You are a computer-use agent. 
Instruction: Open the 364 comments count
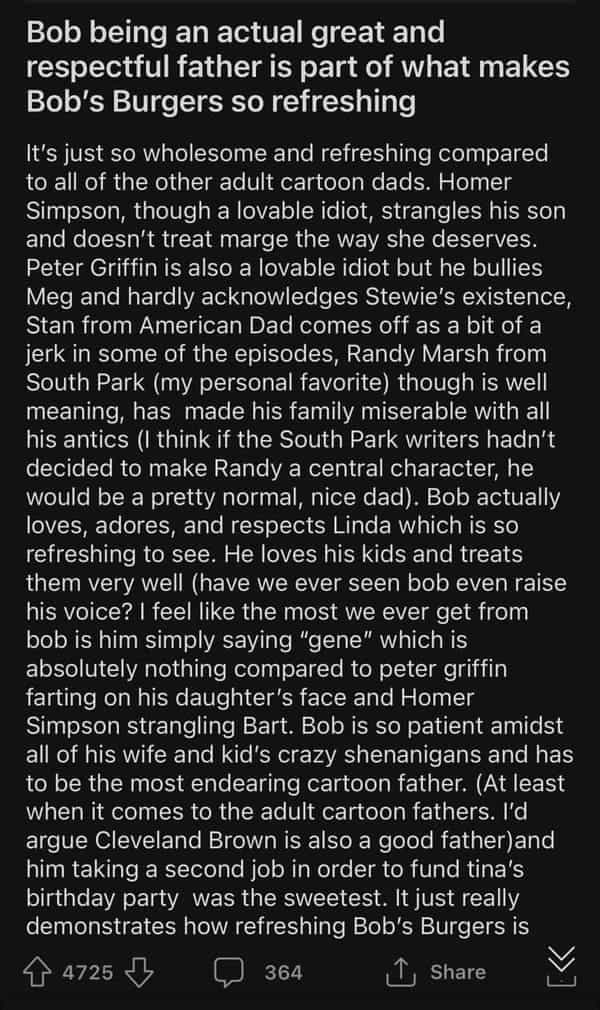pyautogui.click(x=284, y=971)
